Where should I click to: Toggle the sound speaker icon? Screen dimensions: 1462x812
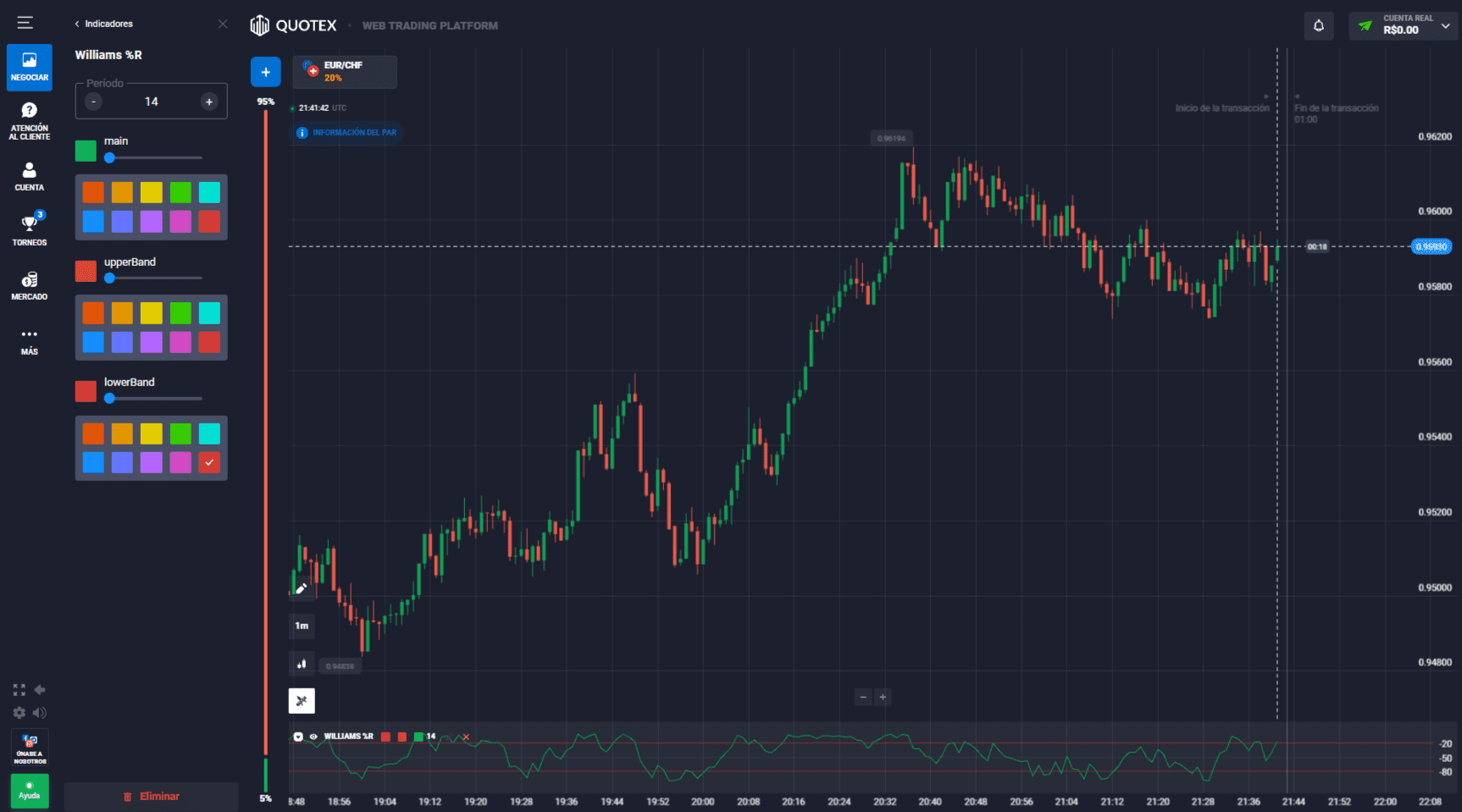pyautogui.click(x=39, y=713)
